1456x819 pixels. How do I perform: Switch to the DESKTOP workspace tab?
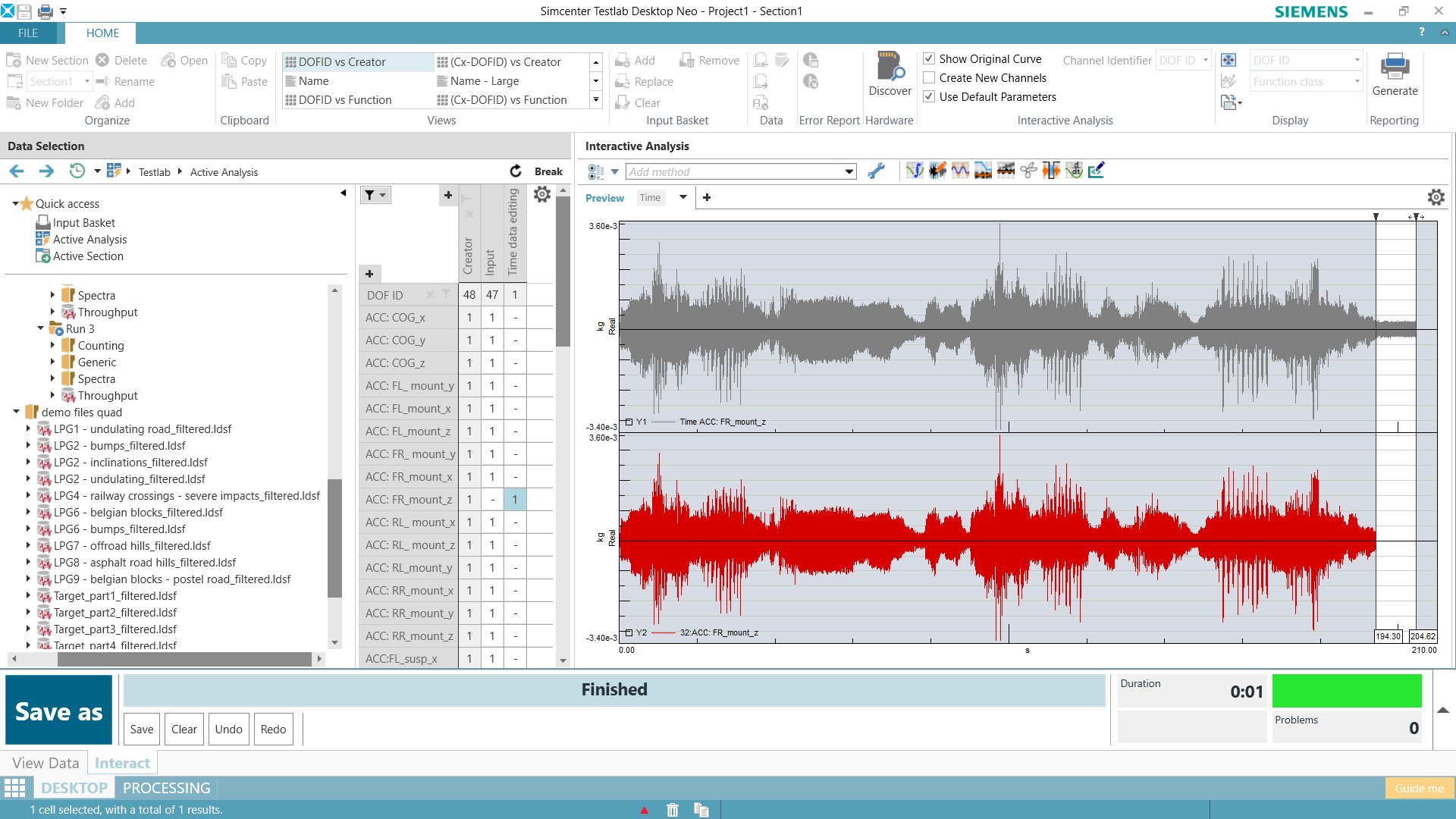[x=74, y=788]
